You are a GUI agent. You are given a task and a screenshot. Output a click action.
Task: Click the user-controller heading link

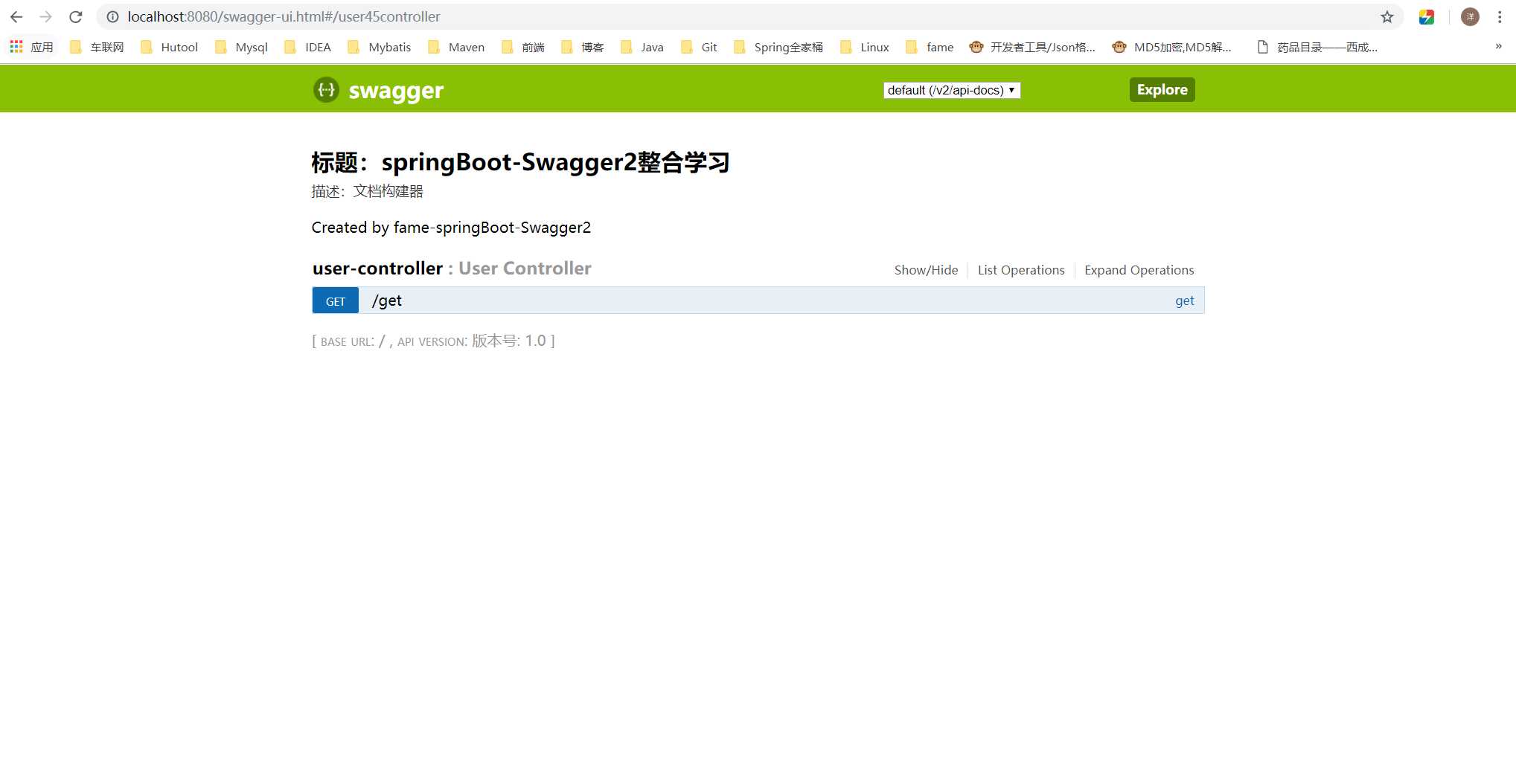pos(377,269)
